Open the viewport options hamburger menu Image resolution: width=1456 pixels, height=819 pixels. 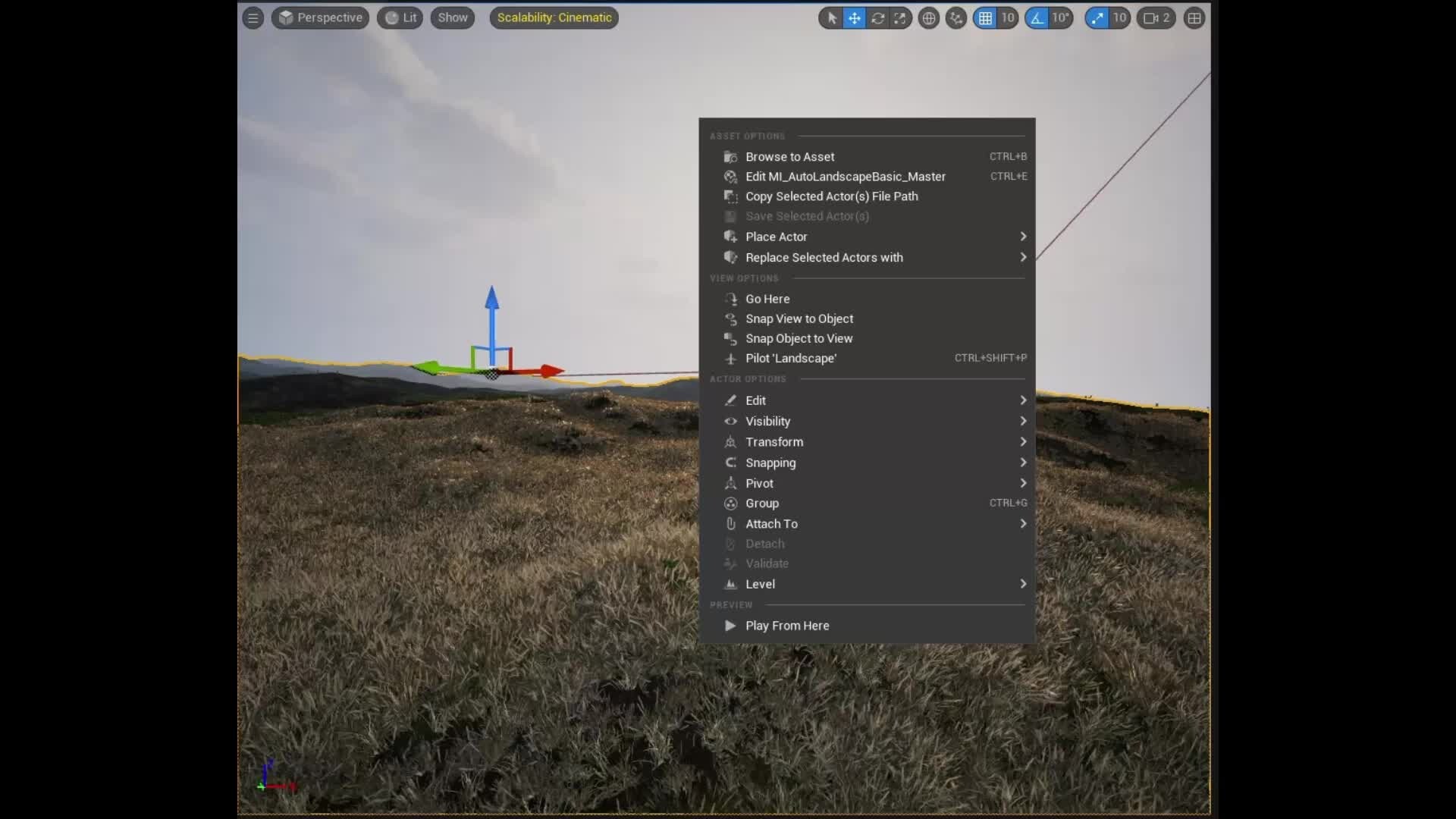point(253,17)
